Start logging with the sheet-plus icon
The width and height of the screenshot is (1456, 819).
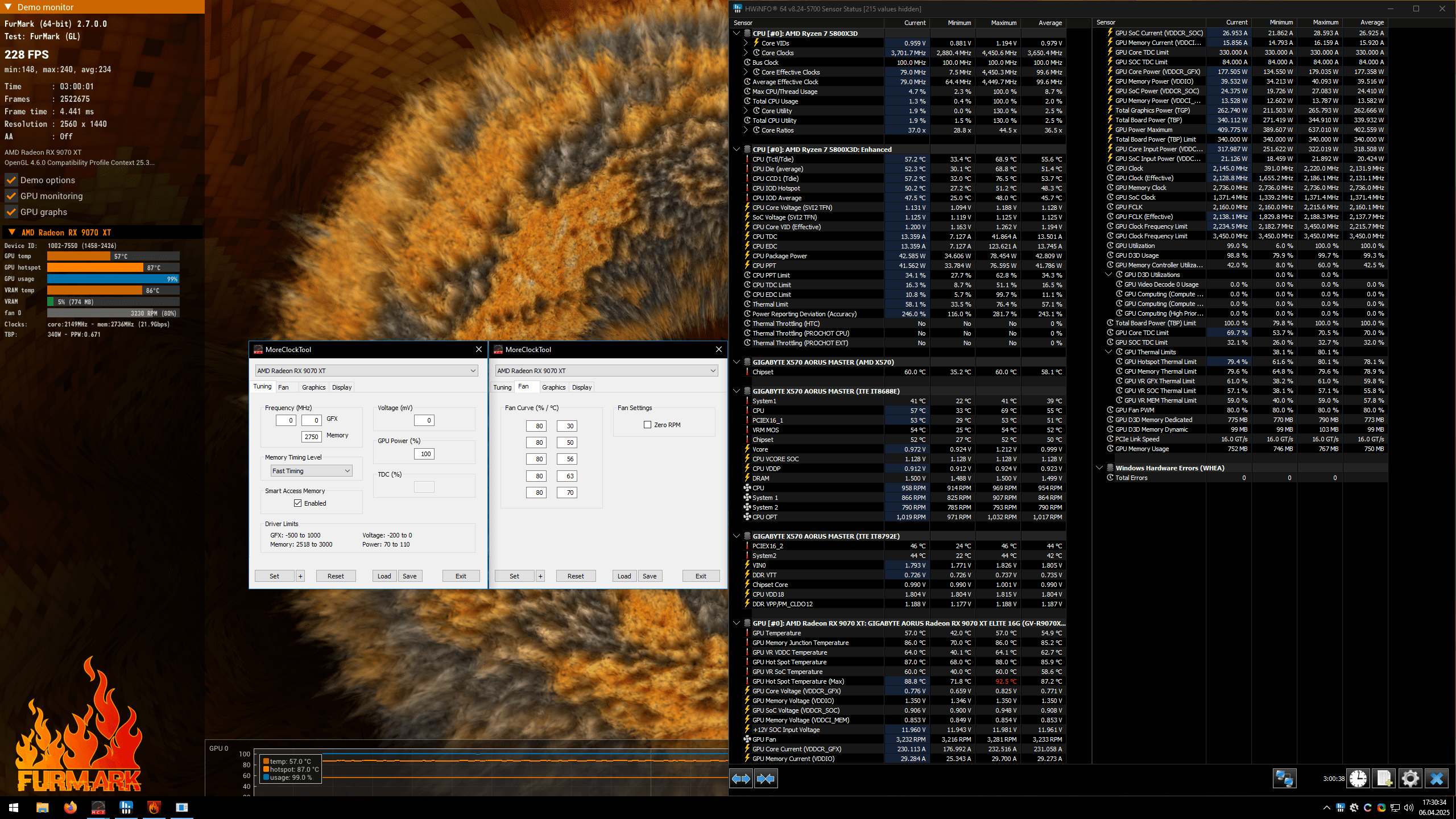(x=1384, y=779)
